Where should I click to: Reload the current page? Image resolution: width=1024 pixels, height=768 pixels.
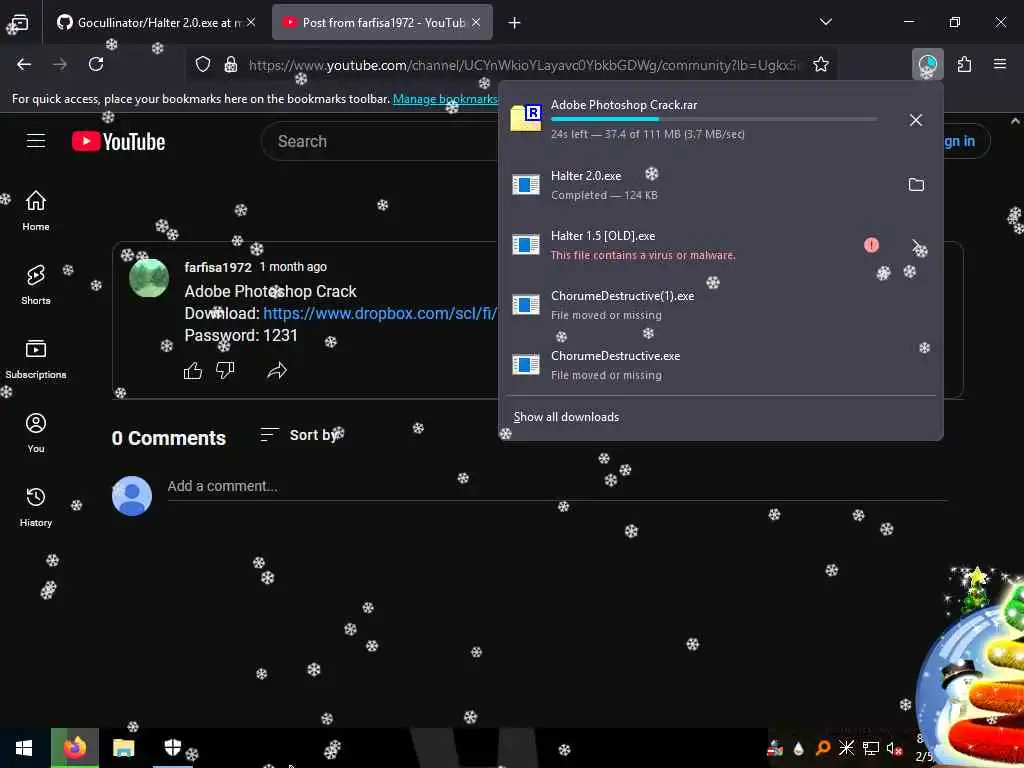click(96, 64)
